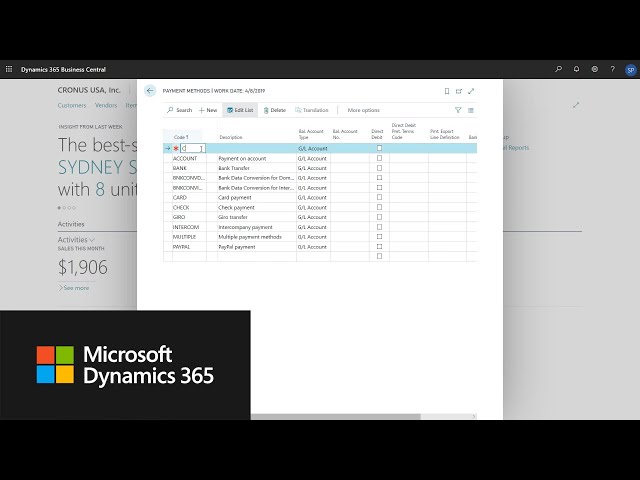The height and width of the screenshot is (480, 640).
Task: Bookmark the Payment Methods page
Action: pyautogui.click(x=447, y=91)
